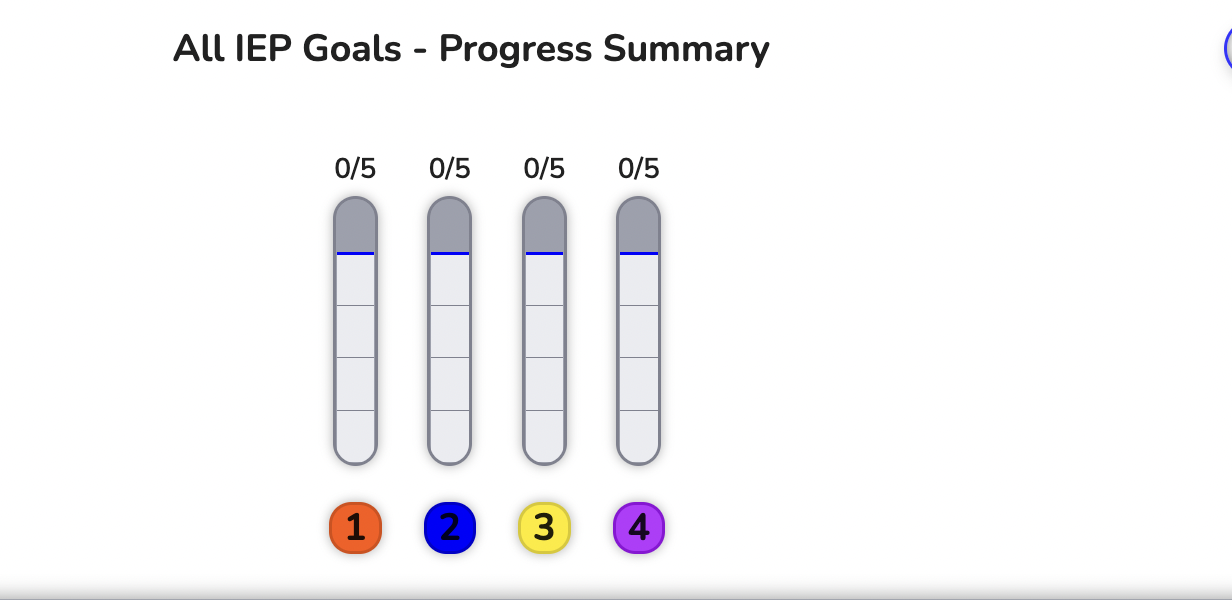
Task: Click the blue-outlined circular button at top-right edge
Action: [1228, 49]
